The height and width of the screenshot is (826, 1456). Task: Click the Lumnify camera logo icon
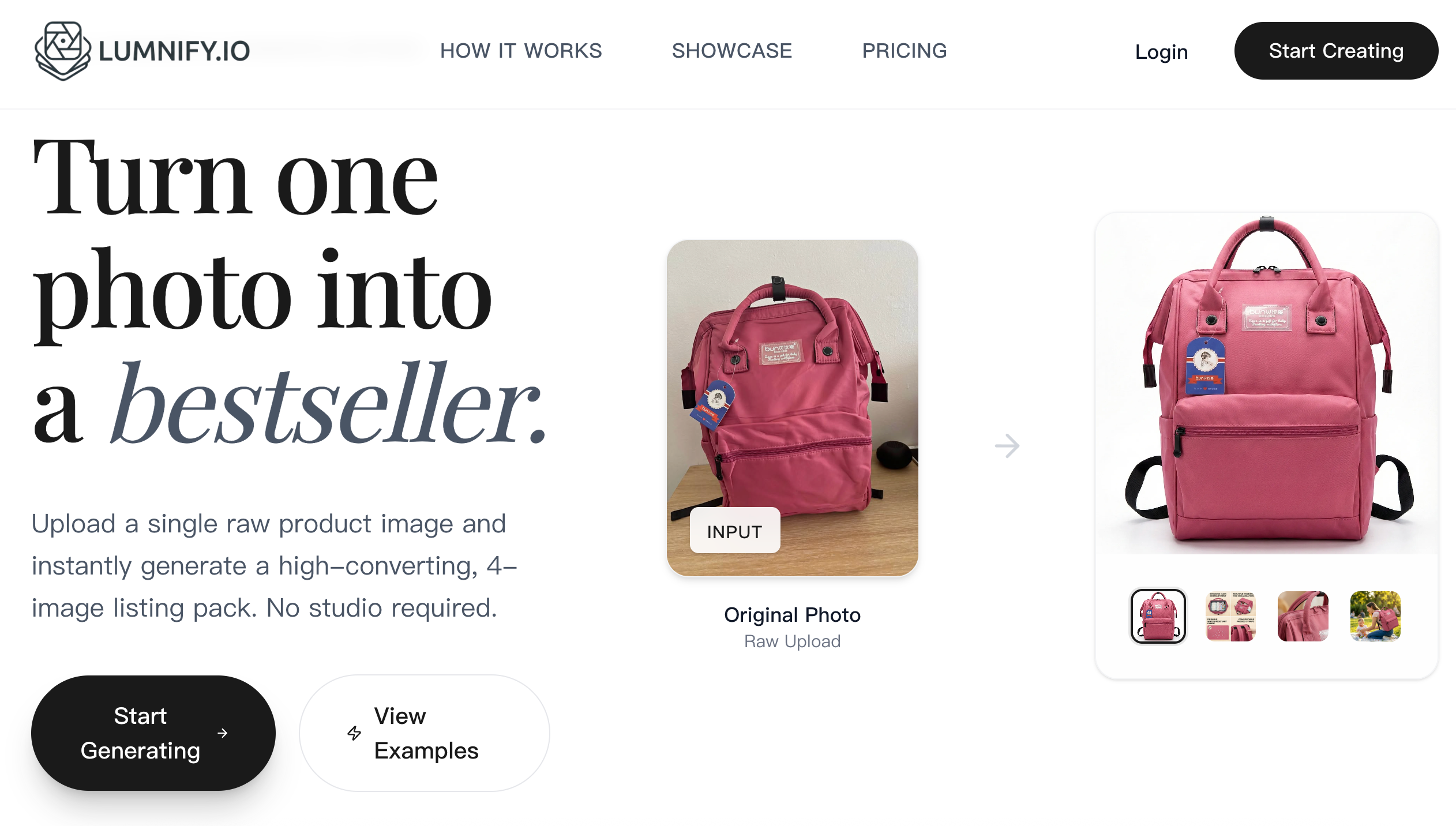[62, 51]
